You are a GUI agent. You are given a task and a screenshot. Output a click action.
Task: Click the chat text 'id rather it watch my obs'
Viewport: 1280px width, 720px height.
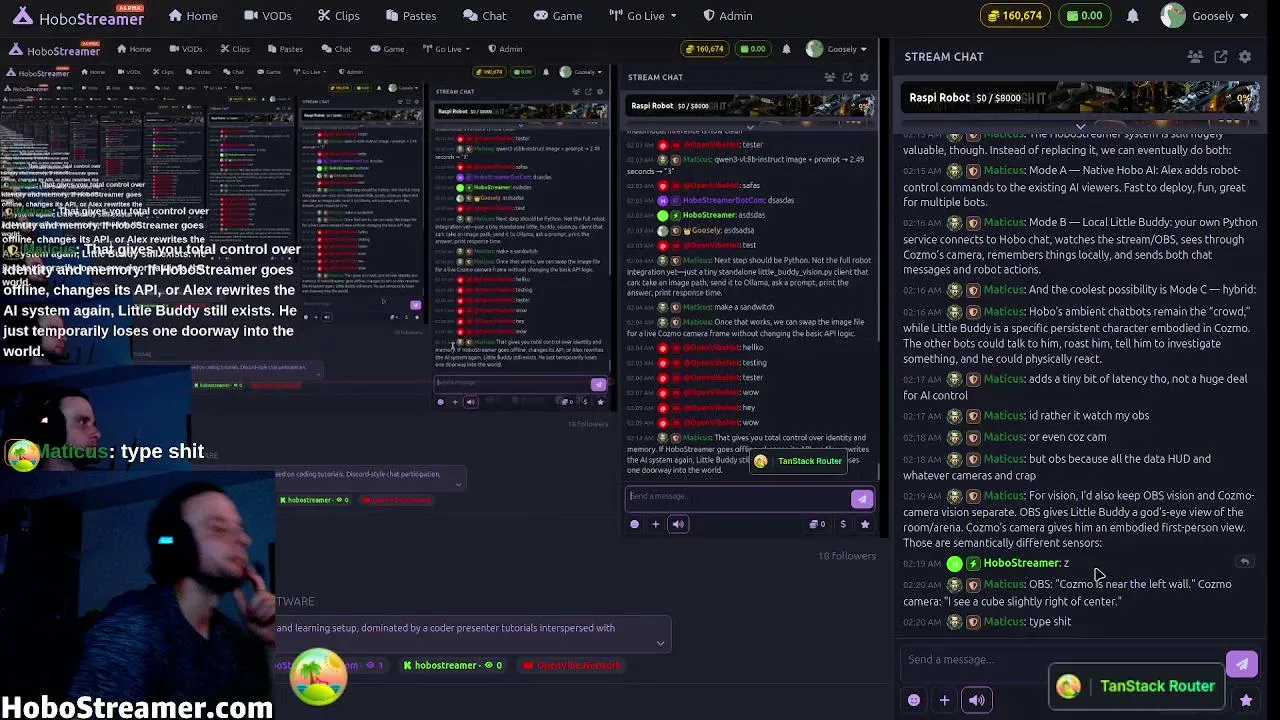click(x=1089, y=416)
